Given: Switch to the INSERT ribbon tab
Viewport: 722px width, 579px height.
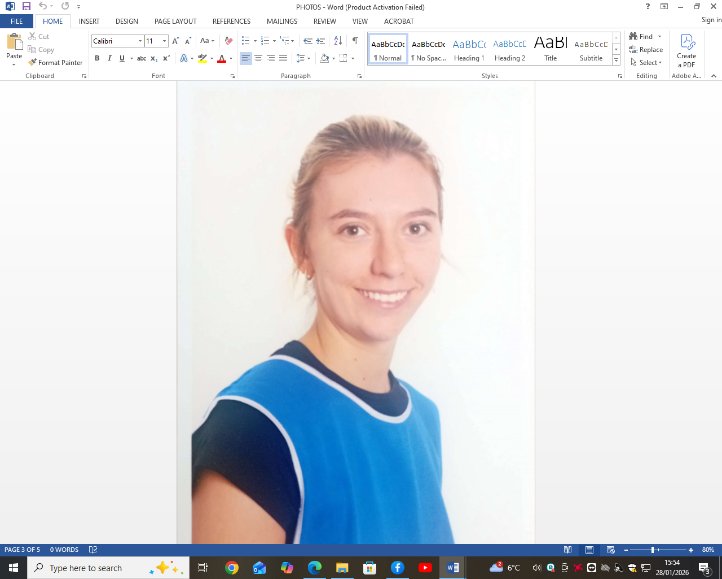Looking at the screenshot, I should (89, 21).
